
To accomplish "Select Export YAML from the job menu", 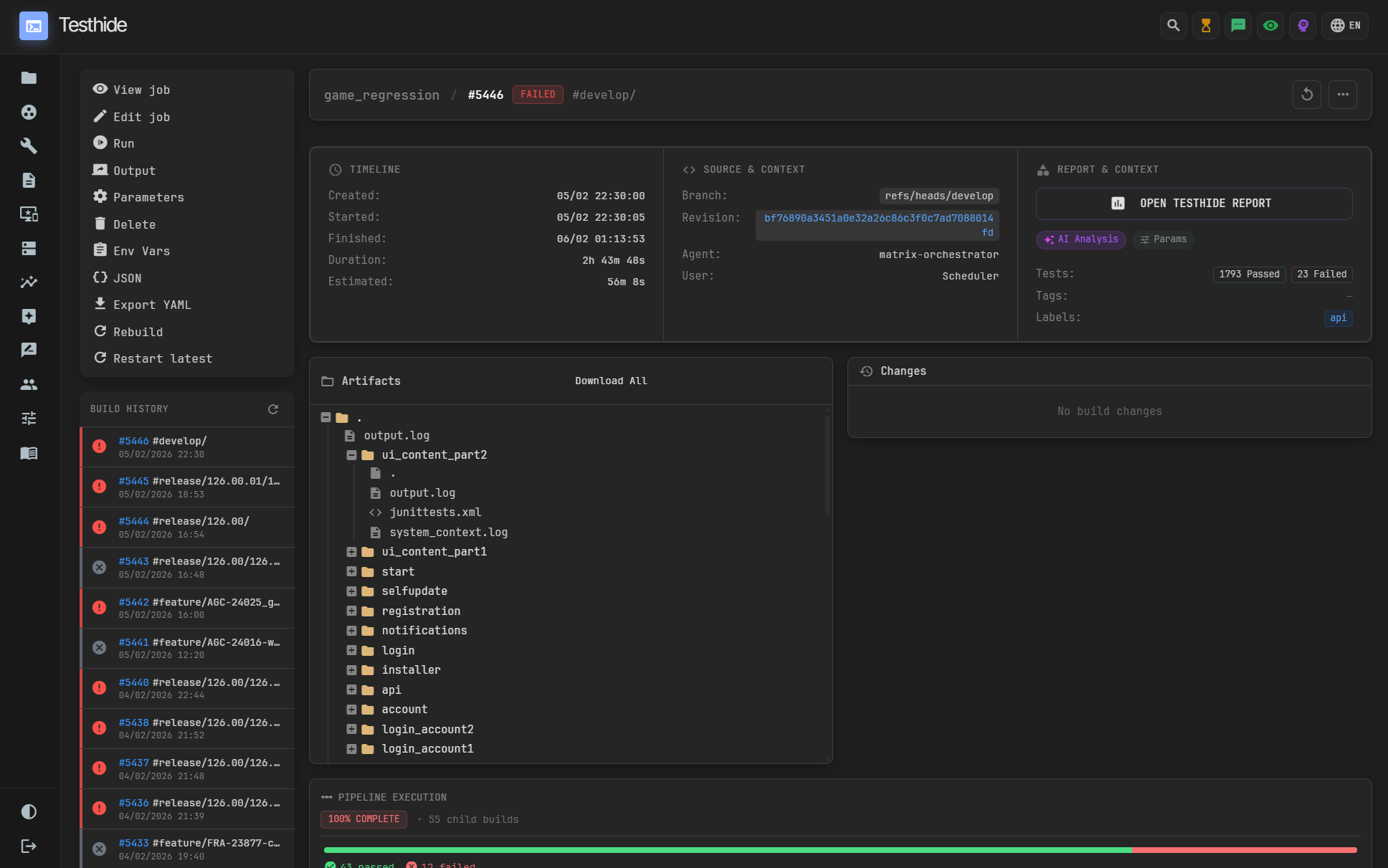I will tap(152, 305).
